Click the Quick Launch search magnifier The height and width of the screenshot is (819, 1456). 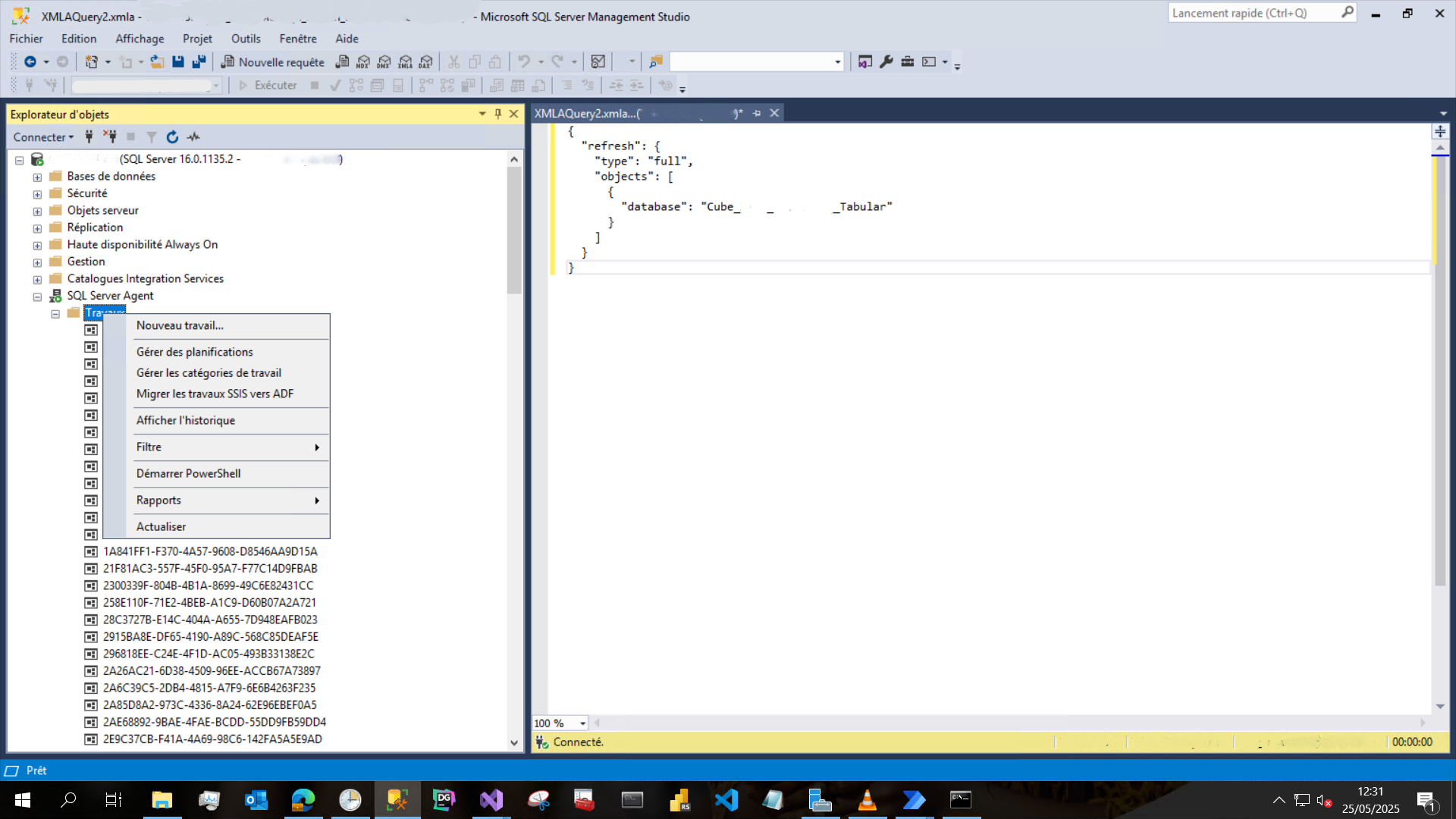point(1348,13)
